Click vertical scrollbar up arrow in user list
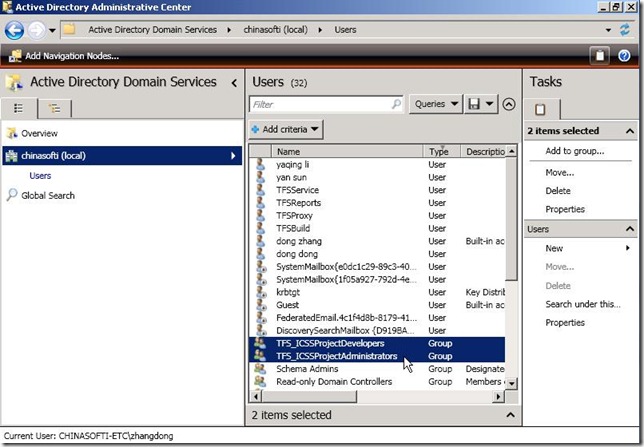This screenshot has width=644, height=447. pyautogui.click(x=511, y=151)
